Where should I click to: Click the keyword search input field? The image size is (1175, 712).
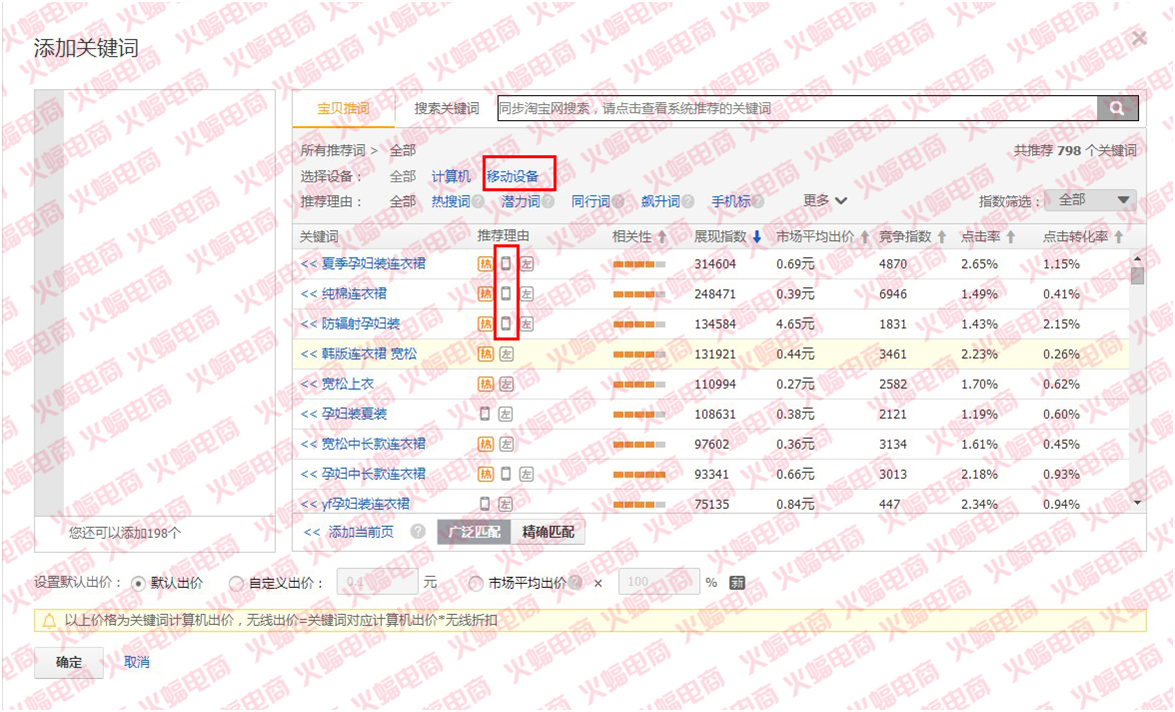(797, 108)
